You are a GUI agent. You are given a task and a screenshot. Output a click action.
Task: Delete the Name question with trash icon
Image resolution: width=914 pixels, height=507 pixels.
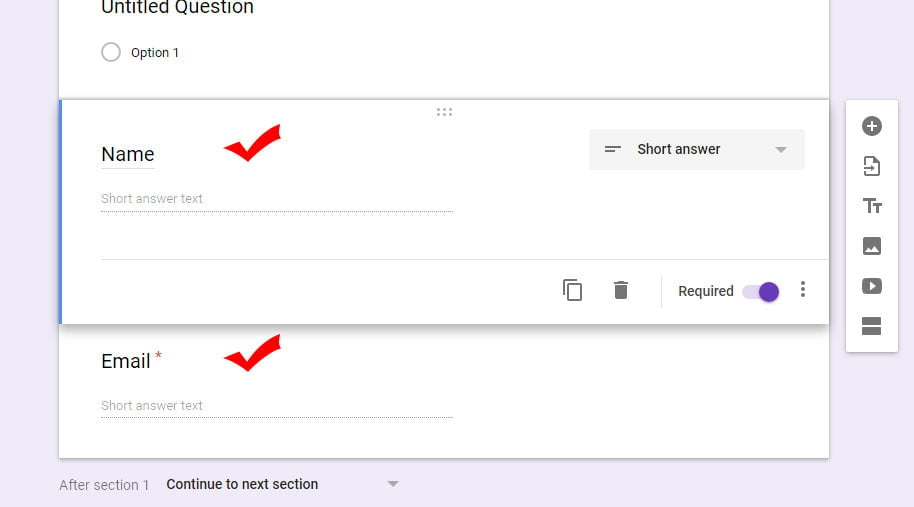(x=621, y=290)
